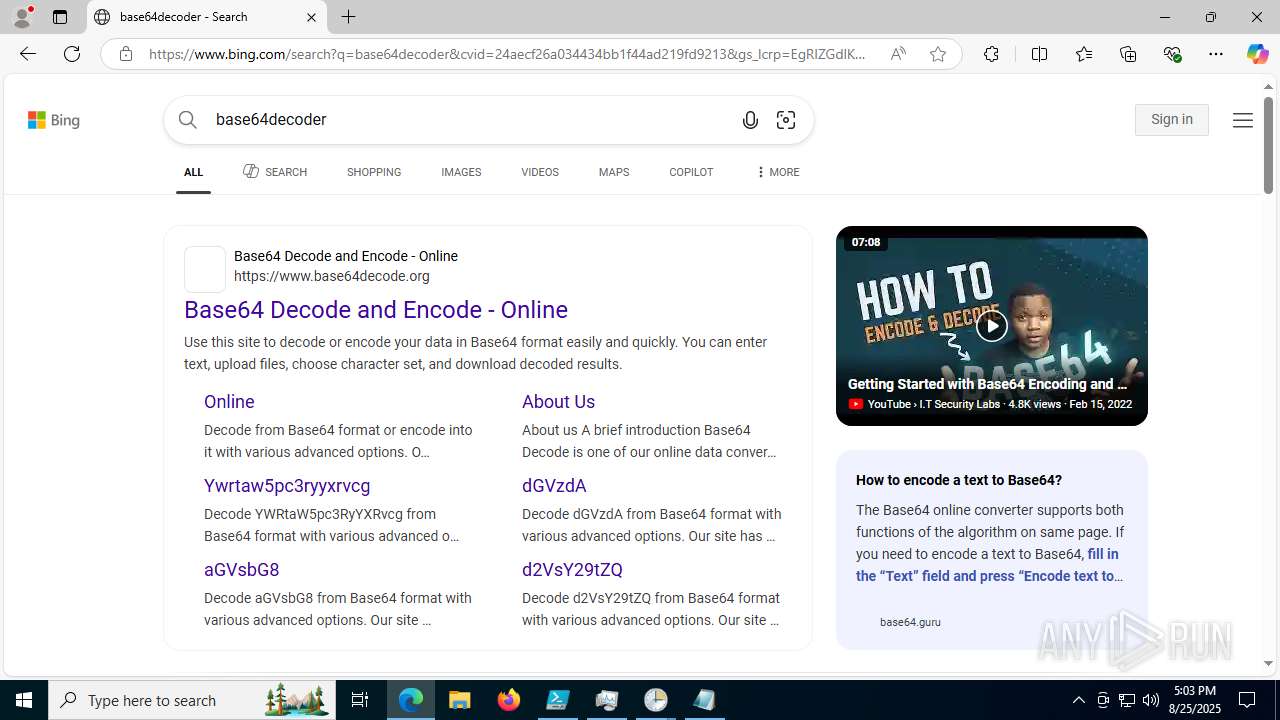
Task: Open Task View on taskbar
Action: click(360, 700)
